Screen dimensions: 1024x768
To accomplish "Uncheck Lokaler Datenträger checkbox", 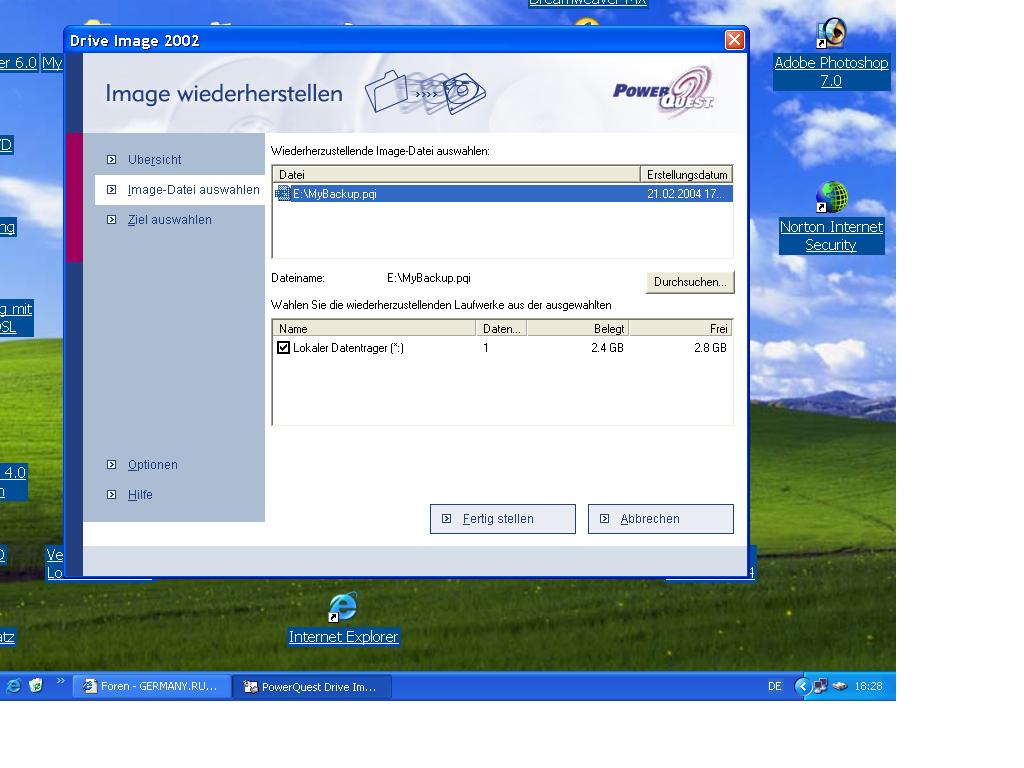I will click(283, 347).
